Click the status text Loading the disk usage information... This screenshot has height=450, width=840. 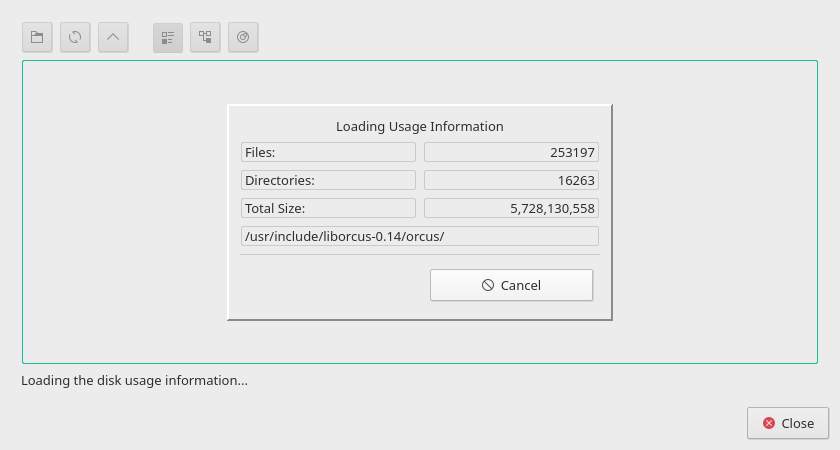[134, 380]
